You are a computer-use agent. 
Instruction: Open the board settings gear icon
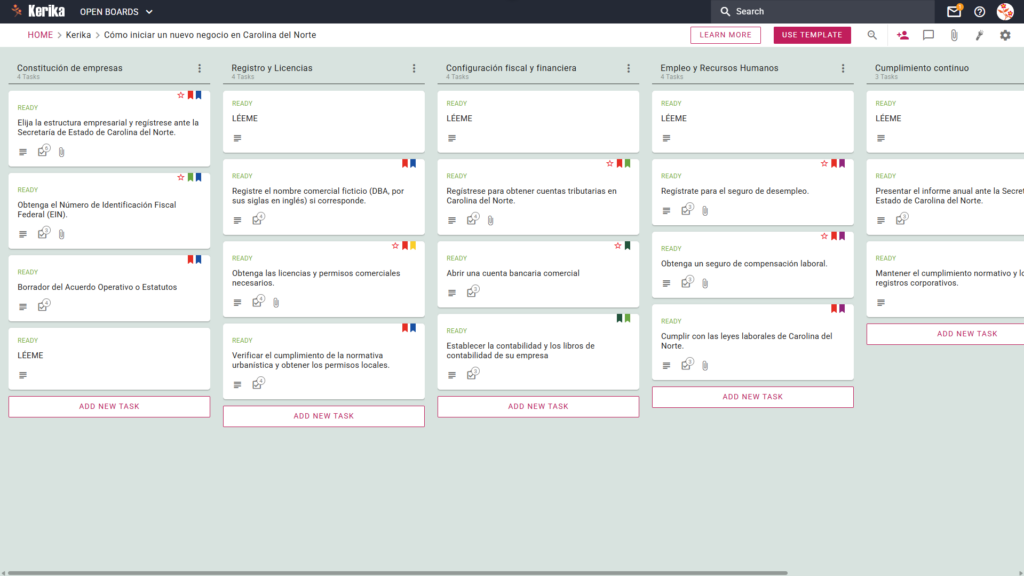pyautogui.click(x=1005, y=35)
